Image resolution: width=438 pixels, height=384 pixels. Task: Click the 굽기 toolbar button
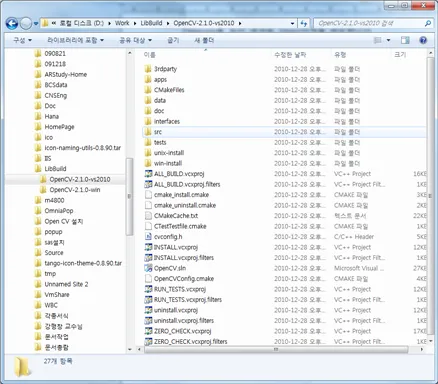pyautogui.click(x=173, y=40)
